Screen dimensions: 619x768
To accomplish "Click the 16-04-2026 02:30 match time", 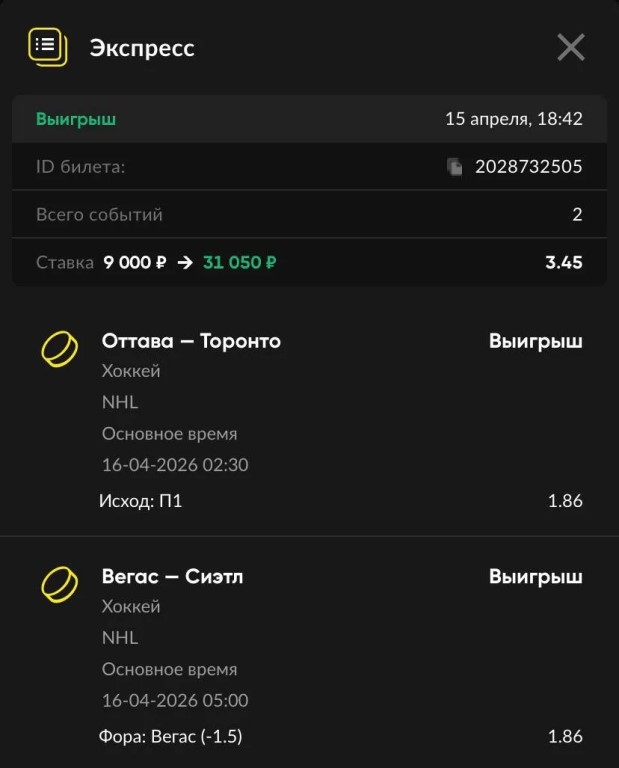I will point(175,465).
